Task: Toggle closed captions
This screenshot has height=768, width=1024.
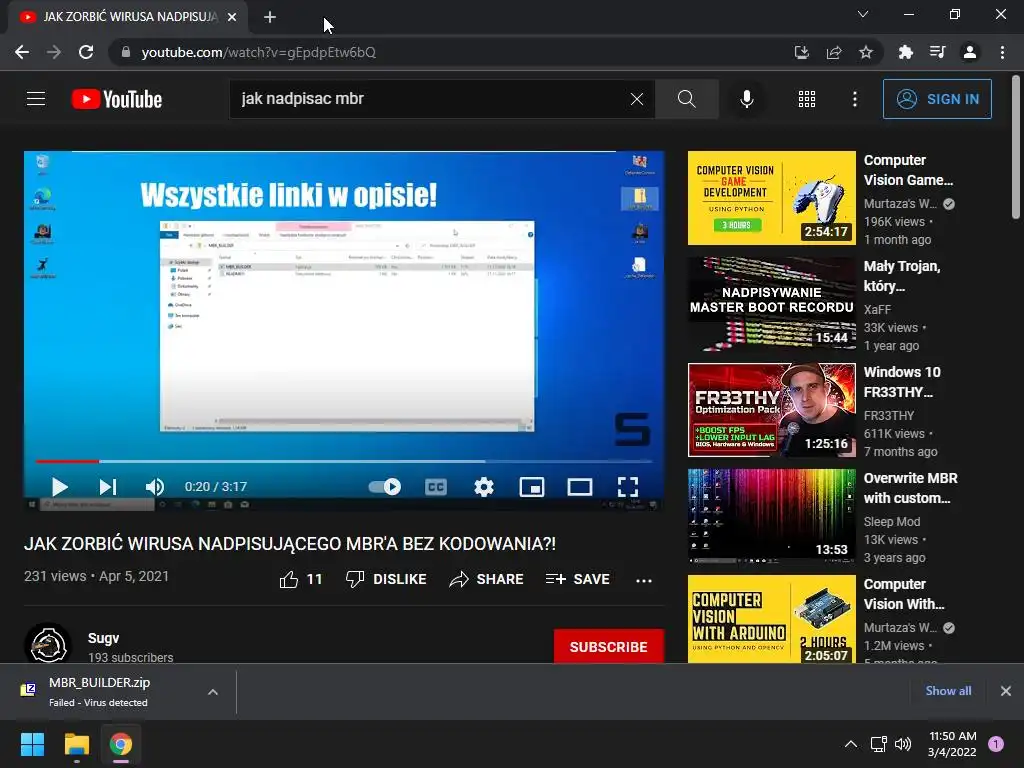Action: pyautogui.click(x=436, y=487)
